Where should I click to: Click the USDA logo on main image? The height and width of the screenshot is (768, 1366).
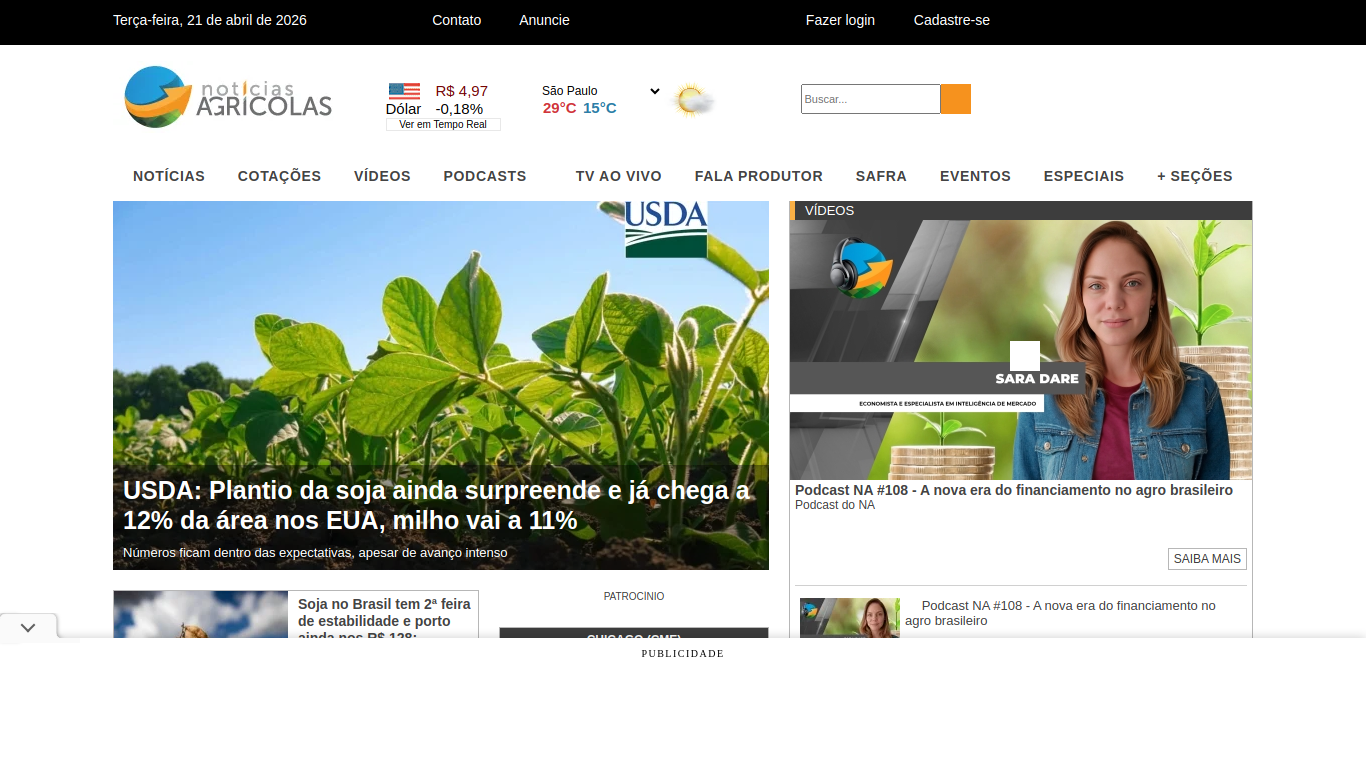pos(666,229)
